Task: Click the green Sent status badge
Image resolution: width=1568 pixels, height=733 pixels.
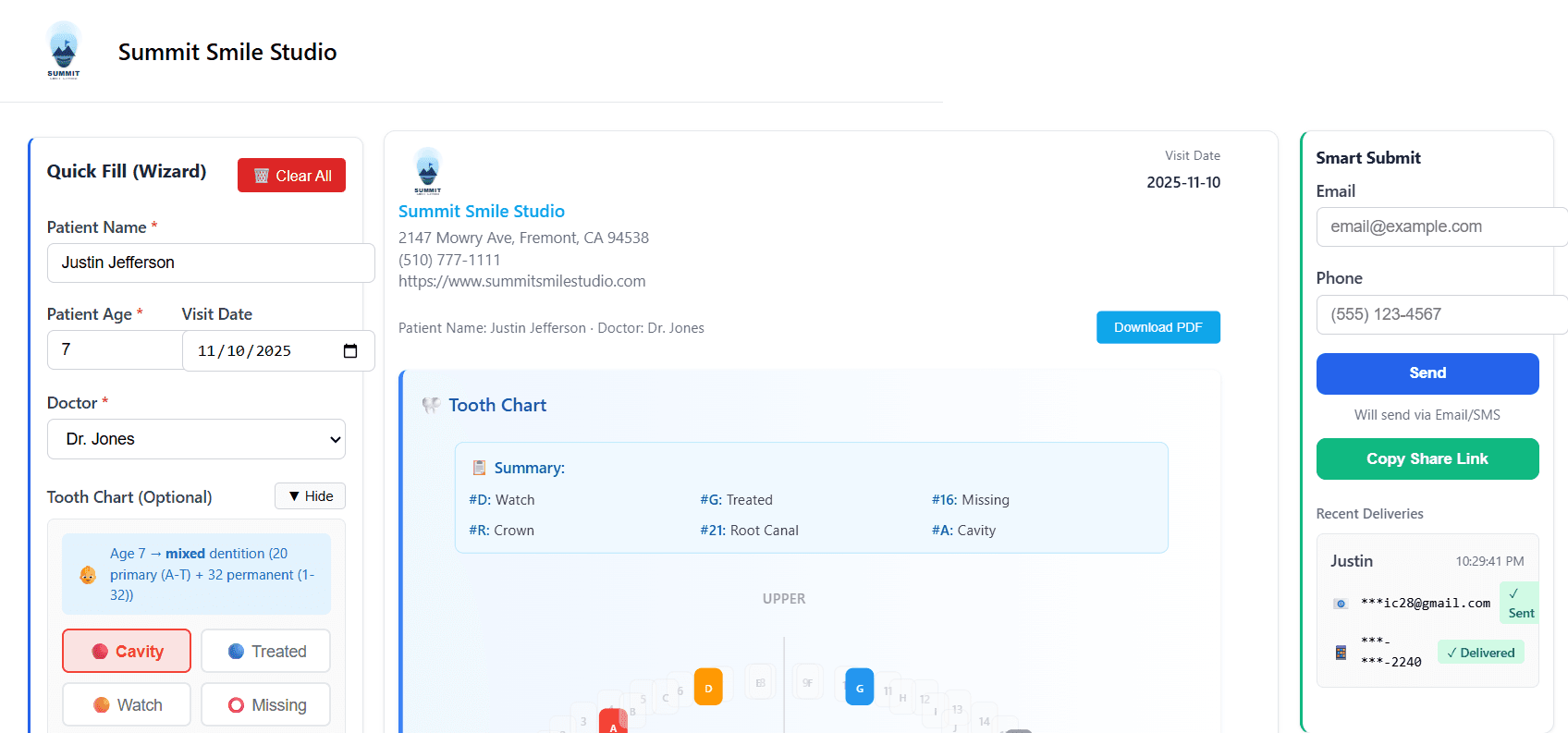Action: (x=1519, y=603)
